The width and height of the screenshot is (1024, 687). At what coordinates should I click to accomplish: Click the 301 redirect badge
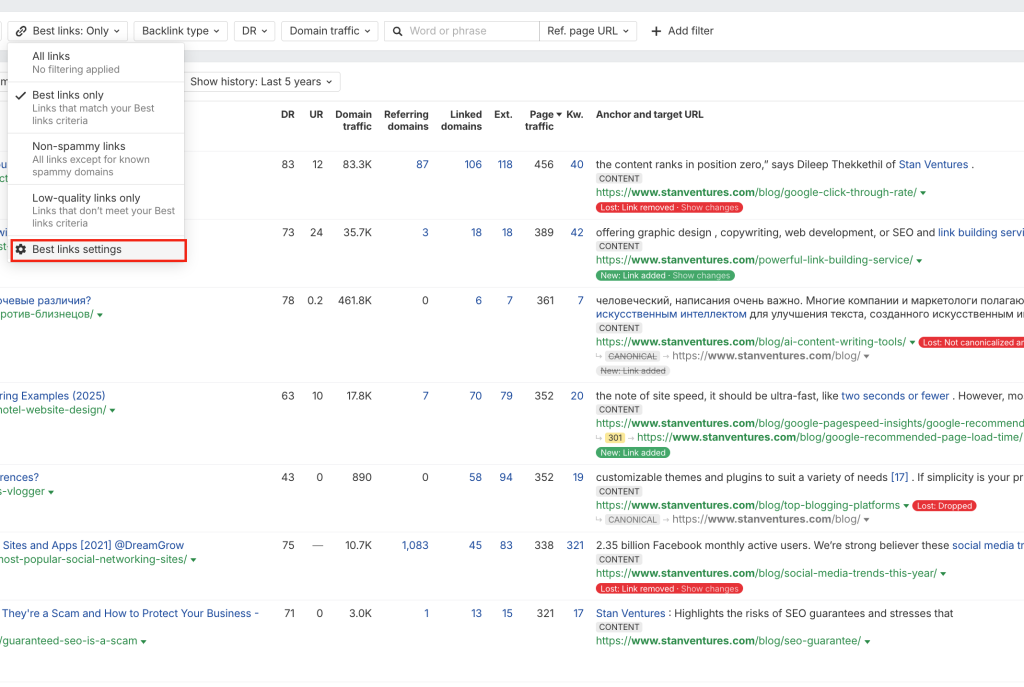(x=615, y=437)
